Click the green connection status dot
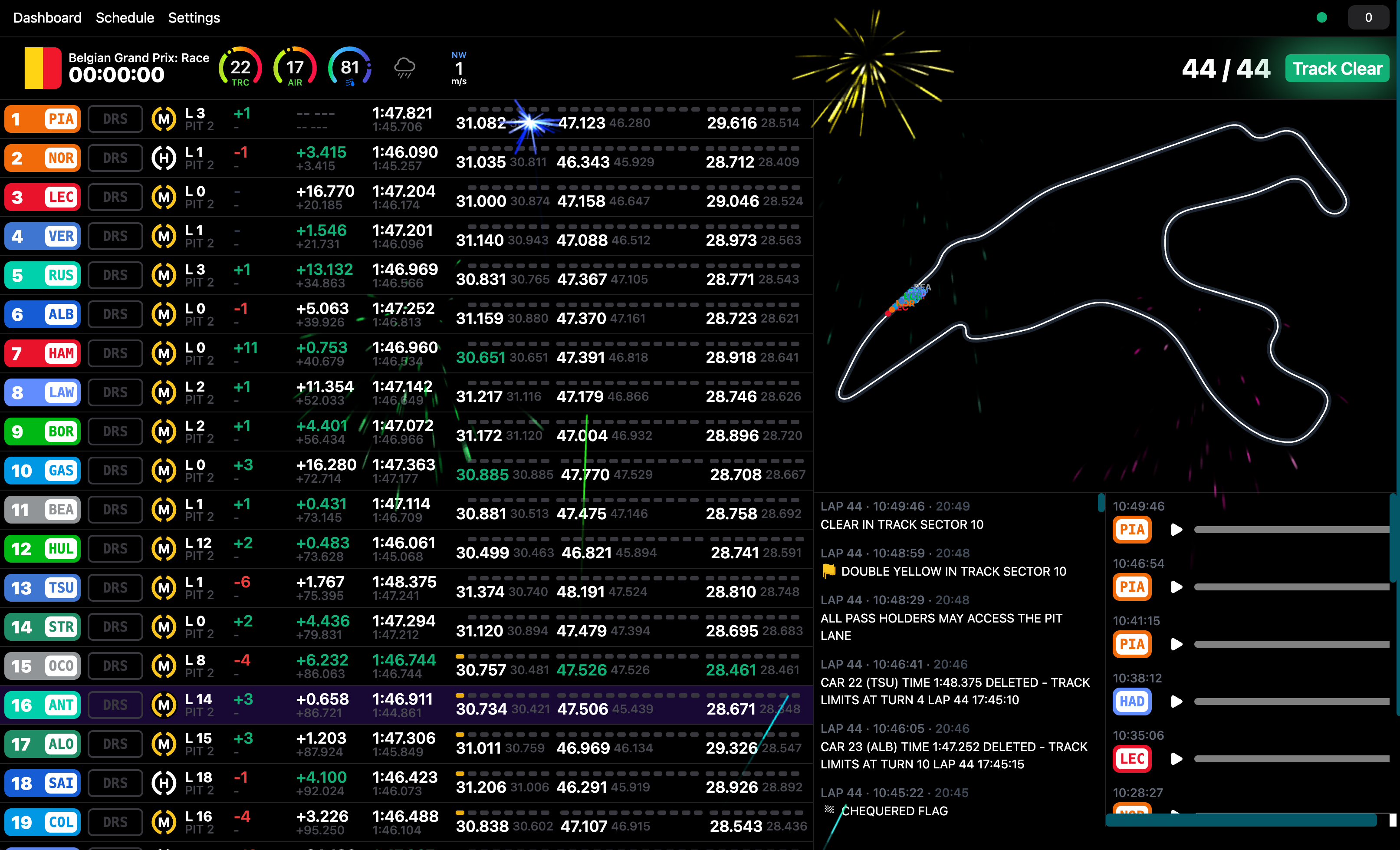Viewport: 1400px width, 850px height. pyautogui.click(x=1321, y=18)
